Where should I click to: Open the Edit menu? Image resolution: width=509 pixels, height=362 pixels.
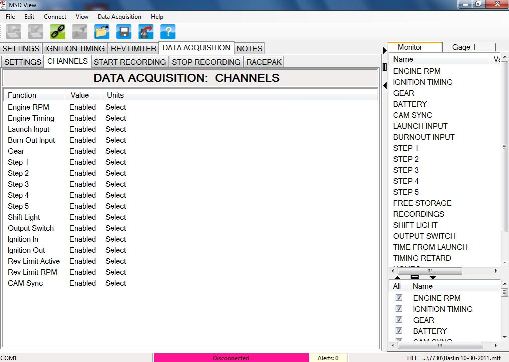[29, 16]
